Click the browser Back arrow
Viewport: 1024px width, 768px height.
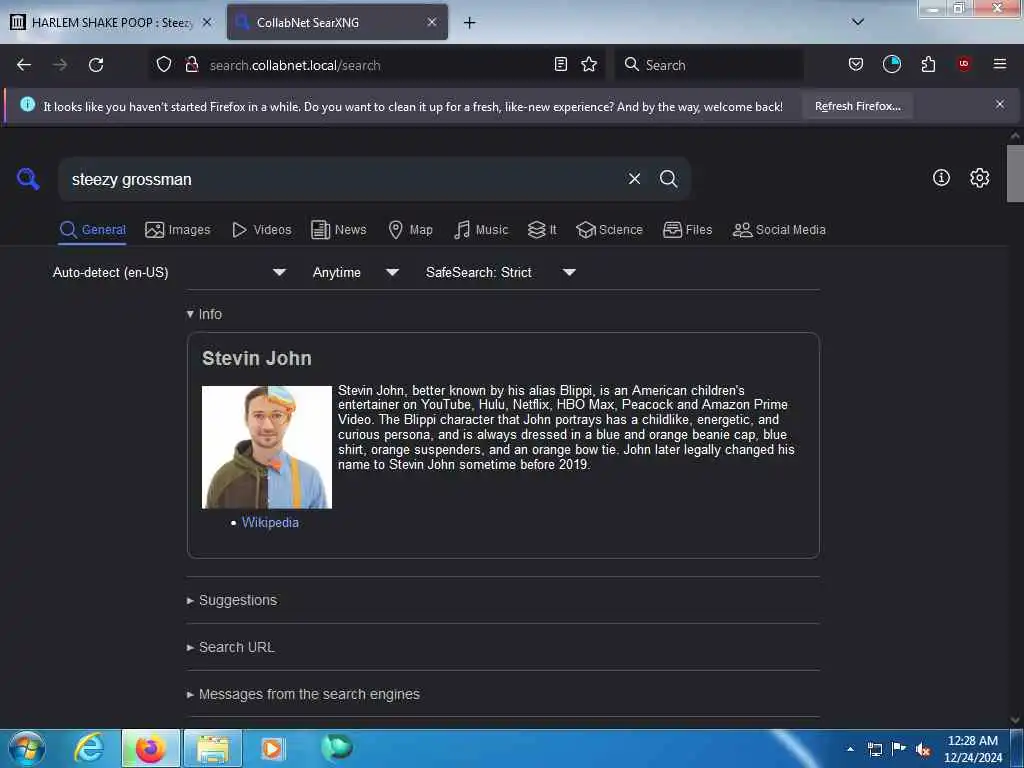click(x=24, y=65)
